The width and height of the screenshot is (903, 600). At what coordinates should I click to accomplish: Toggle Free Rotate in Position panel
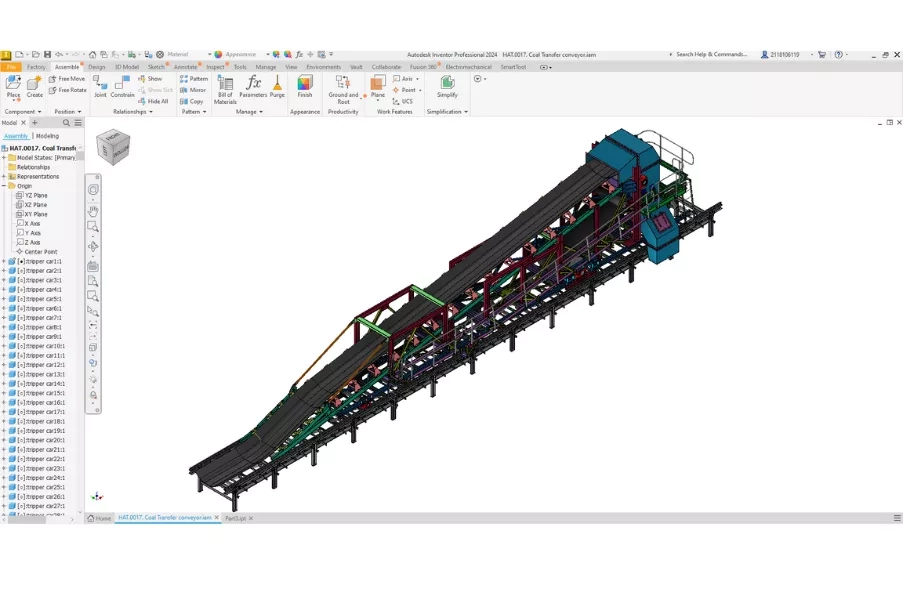click(68, 90)
